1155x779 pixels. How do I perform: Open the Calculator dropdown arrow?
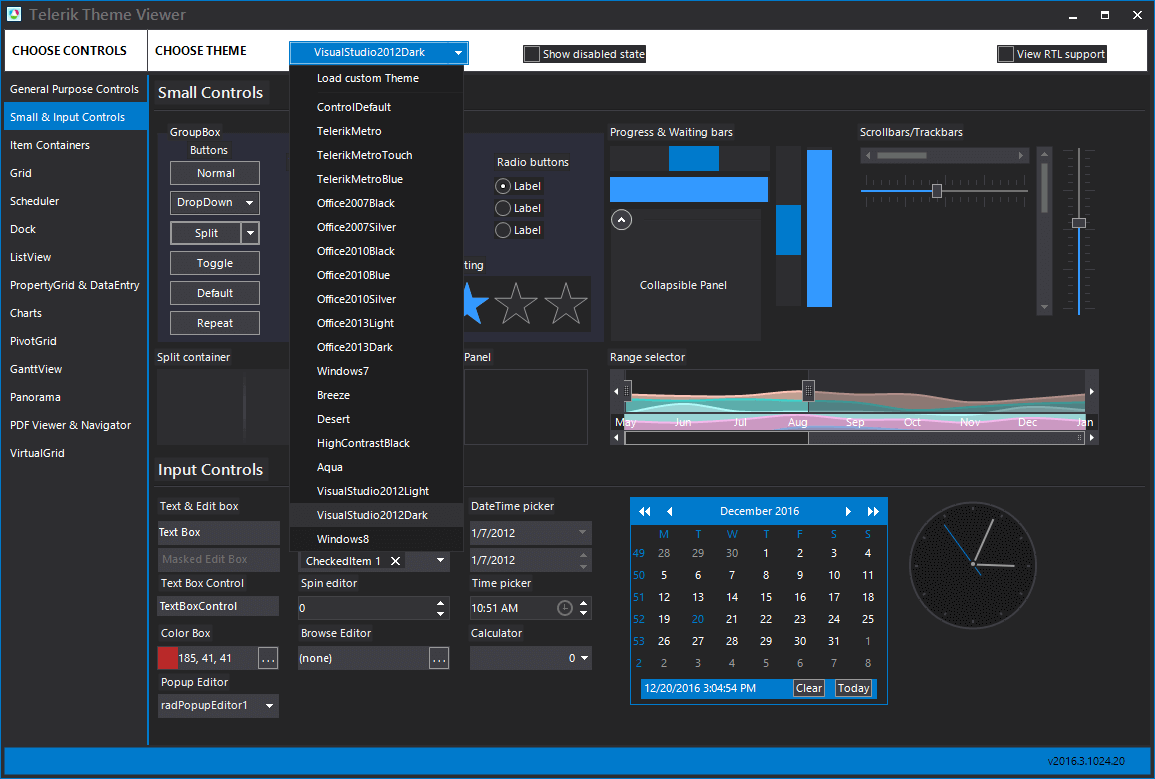click(x=584, y=658)
